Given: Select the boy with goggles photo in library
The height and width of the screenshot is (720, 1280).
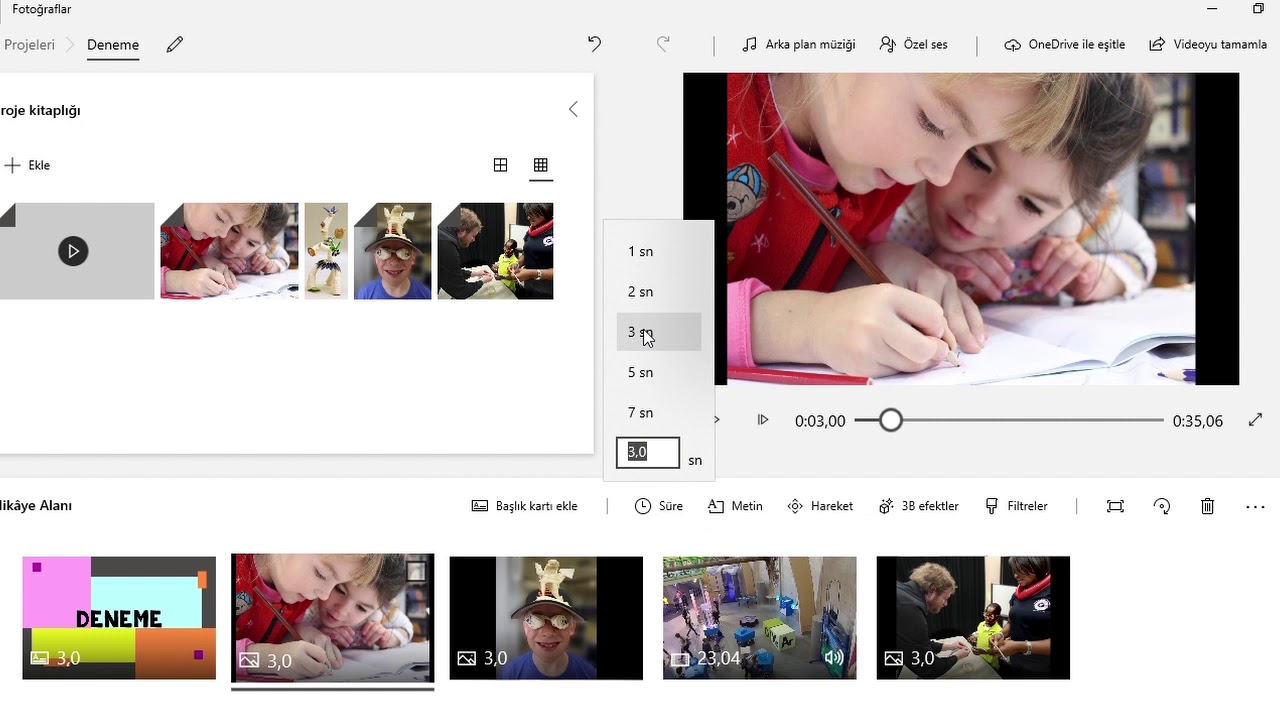Looking at the screenshot, I should pyautogui.click(x=393, y=251).
